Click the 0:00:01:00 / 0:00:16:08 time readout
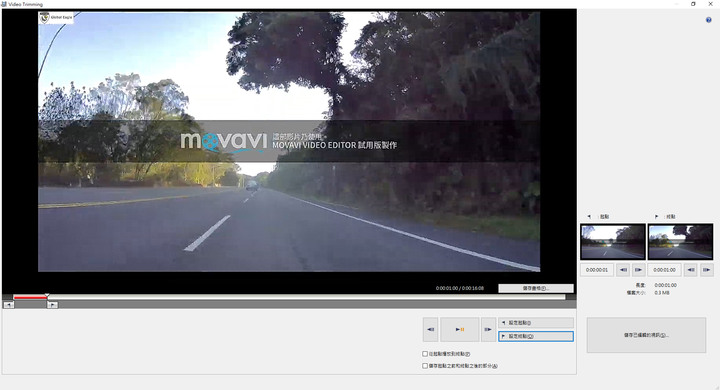Screen dimensions: 720x390 pyautogui.click(x=460, y=288)
